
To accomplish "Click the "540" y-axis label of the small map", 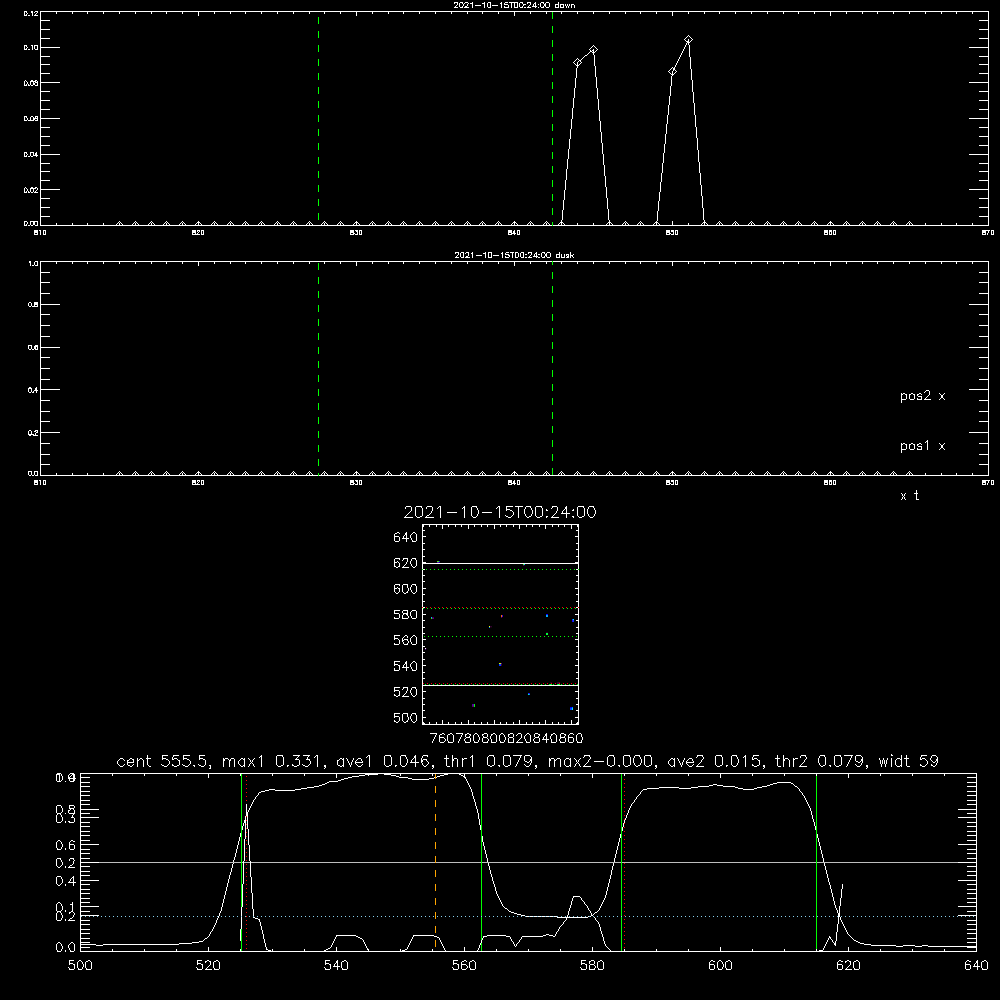I will [406, 666].
